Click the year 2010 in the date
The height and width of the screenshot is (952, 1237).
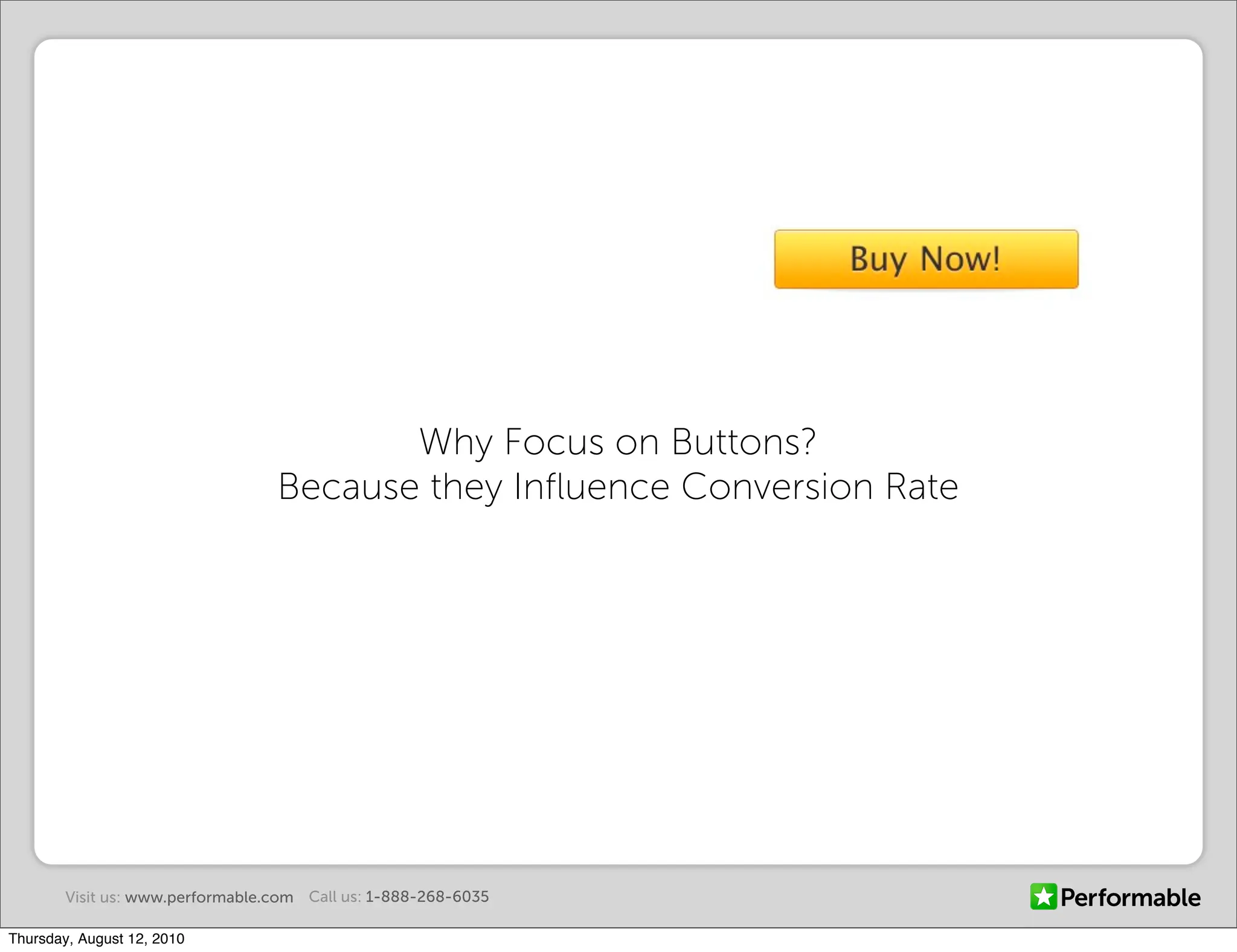pos(168,939)
